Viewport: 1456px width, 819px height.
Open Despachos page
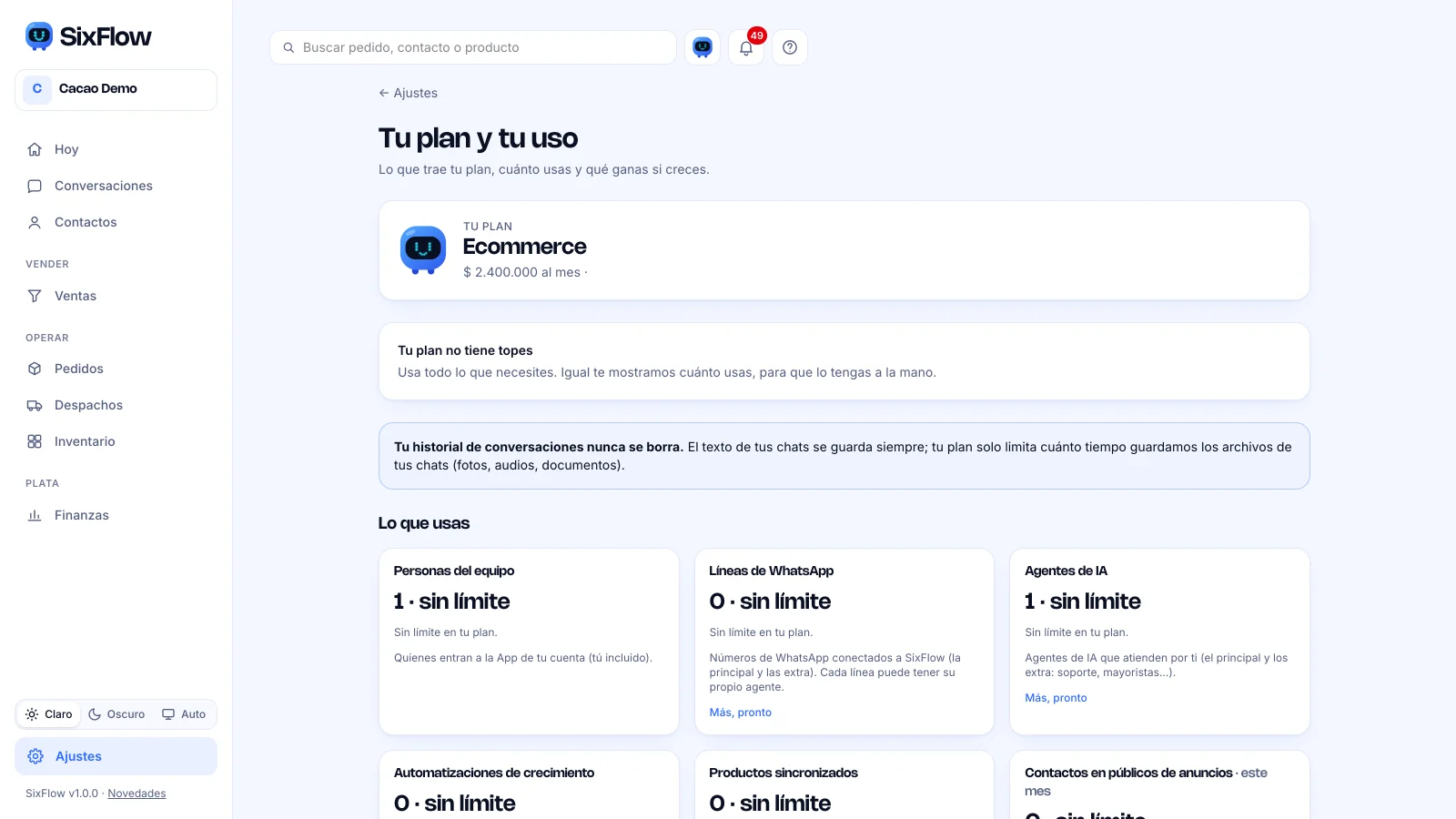[116, 405]
